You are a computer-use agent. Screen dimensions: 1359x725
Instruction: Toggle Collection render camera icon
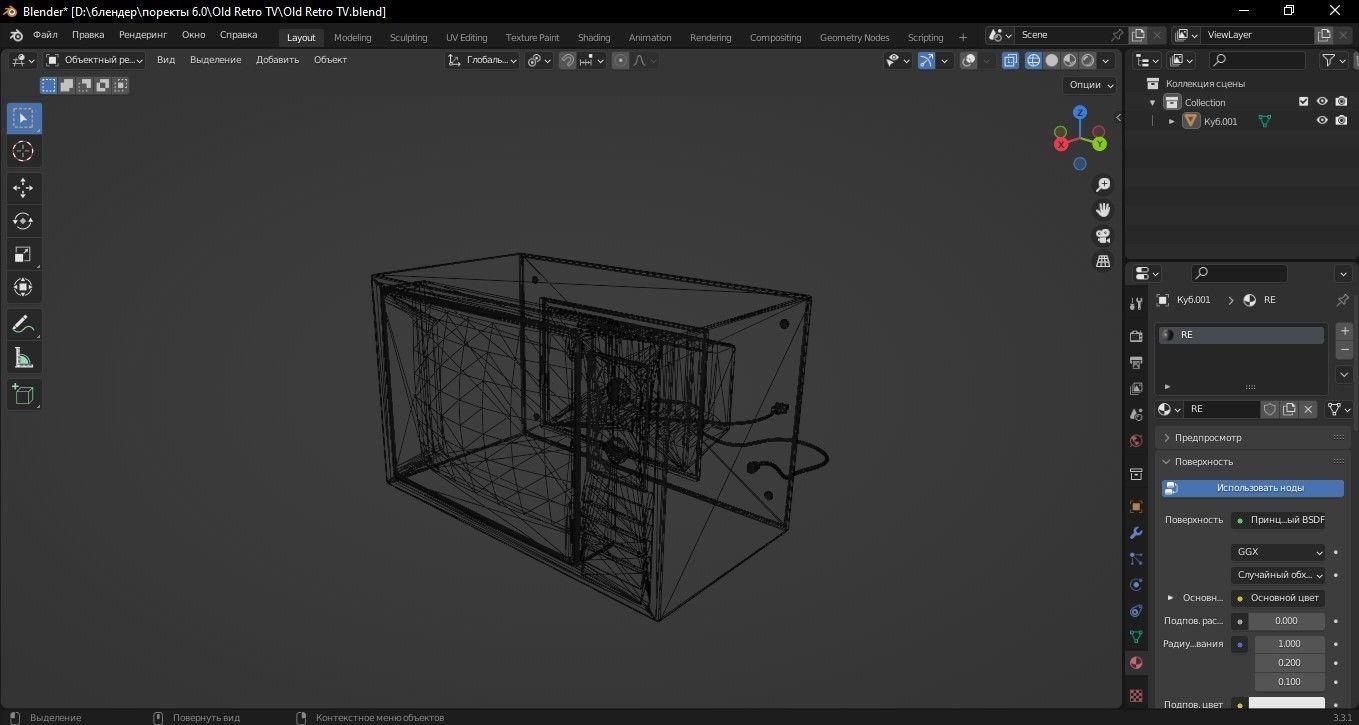[1341, 102]
